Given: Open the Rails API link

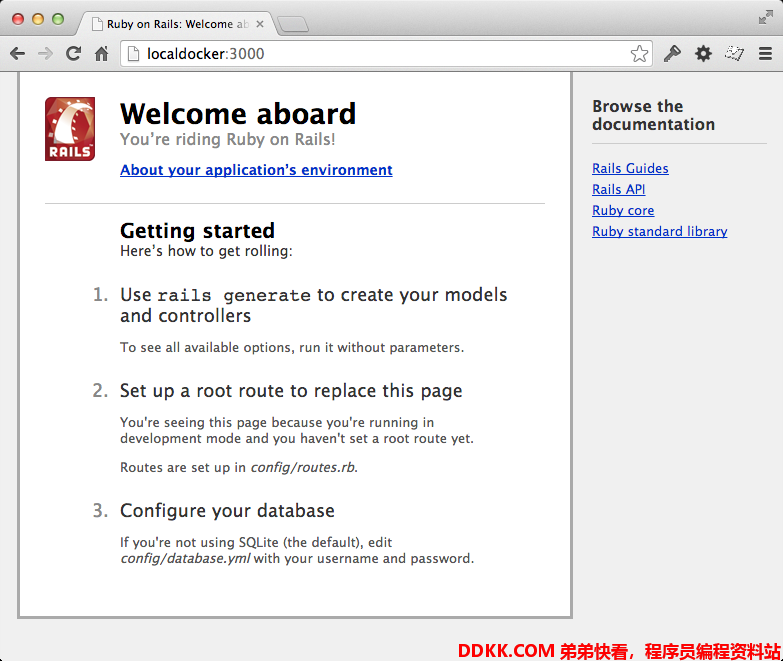Looking at the screenshot, I should [619, 189].
